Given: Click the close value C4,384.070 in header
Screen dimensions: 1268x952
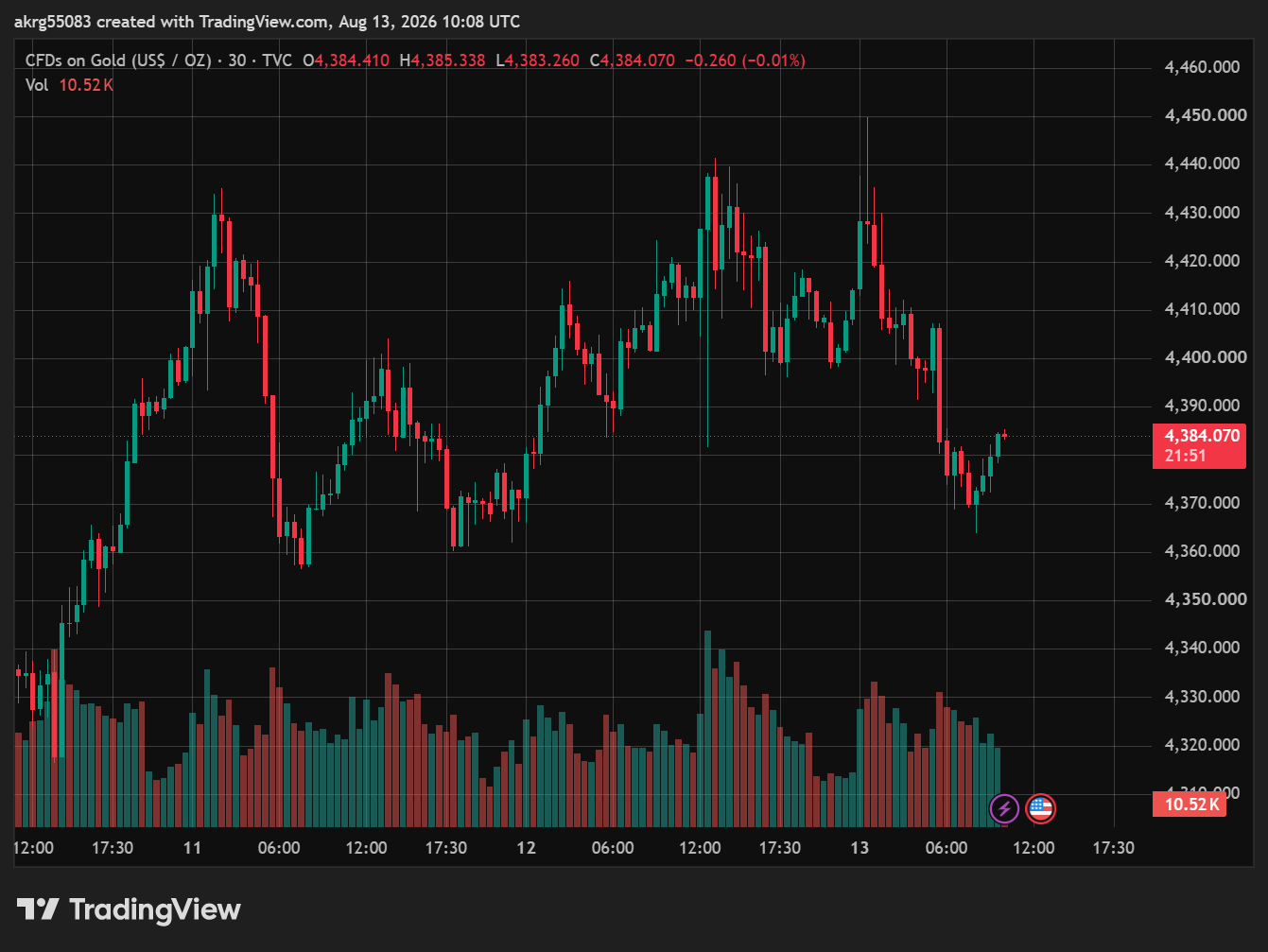Looking at the screenshot, I should (633, 61).
